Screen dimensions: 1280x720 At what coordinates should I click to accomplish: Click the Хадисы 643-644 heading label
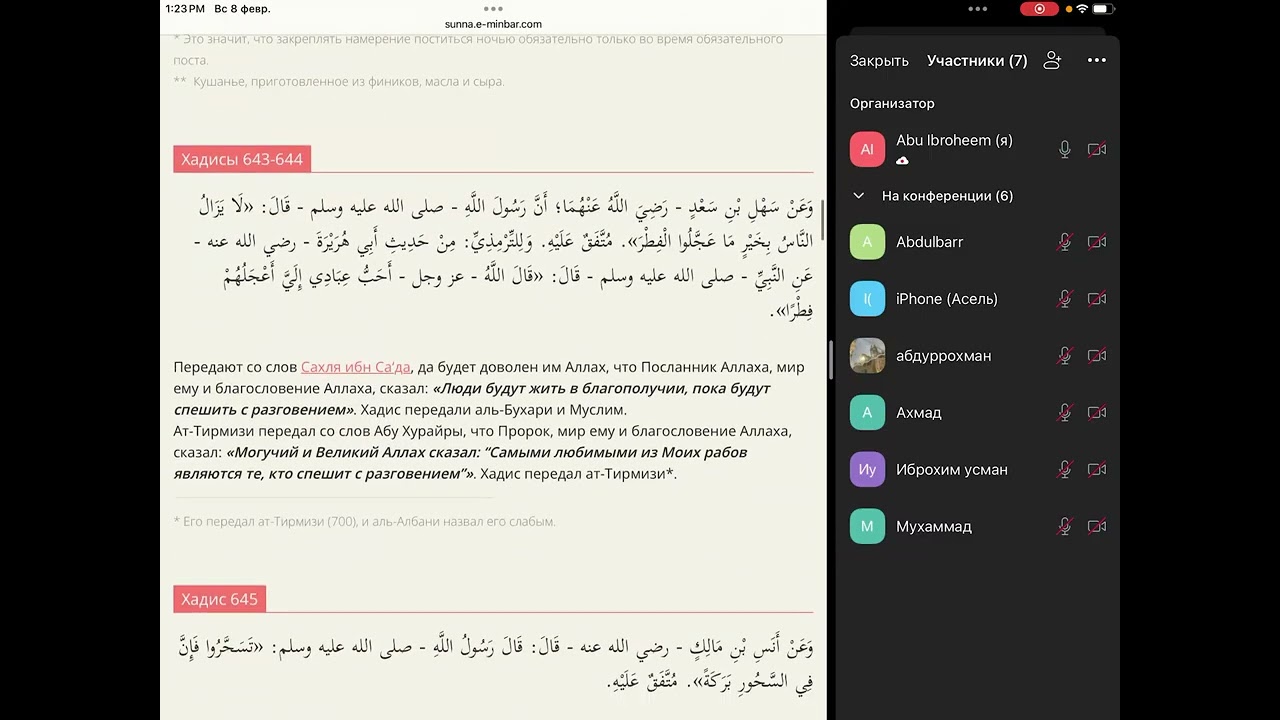[x=242, y=159]
